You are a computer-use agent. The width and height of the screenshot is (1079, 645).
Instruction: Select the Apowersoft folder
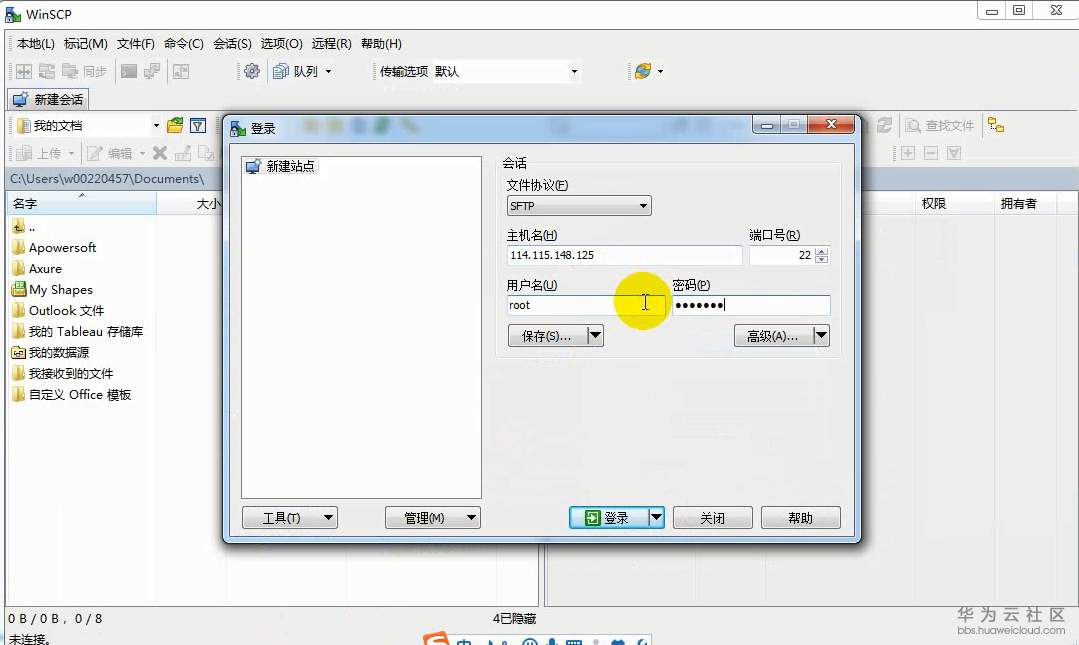coord(62,248)
